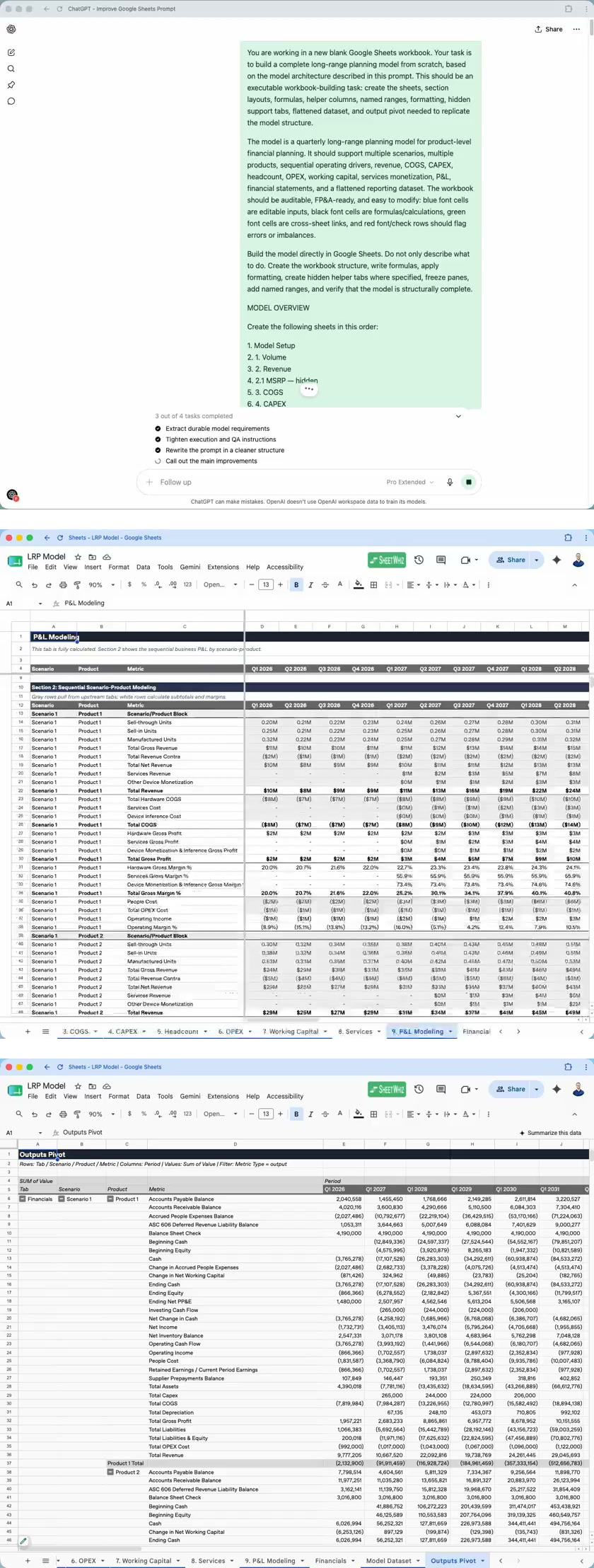Open Format menu in P&L Modeling Sheets window
Image resolution: width=594 pixels, height=1568 pixels.
click(119, 567)
